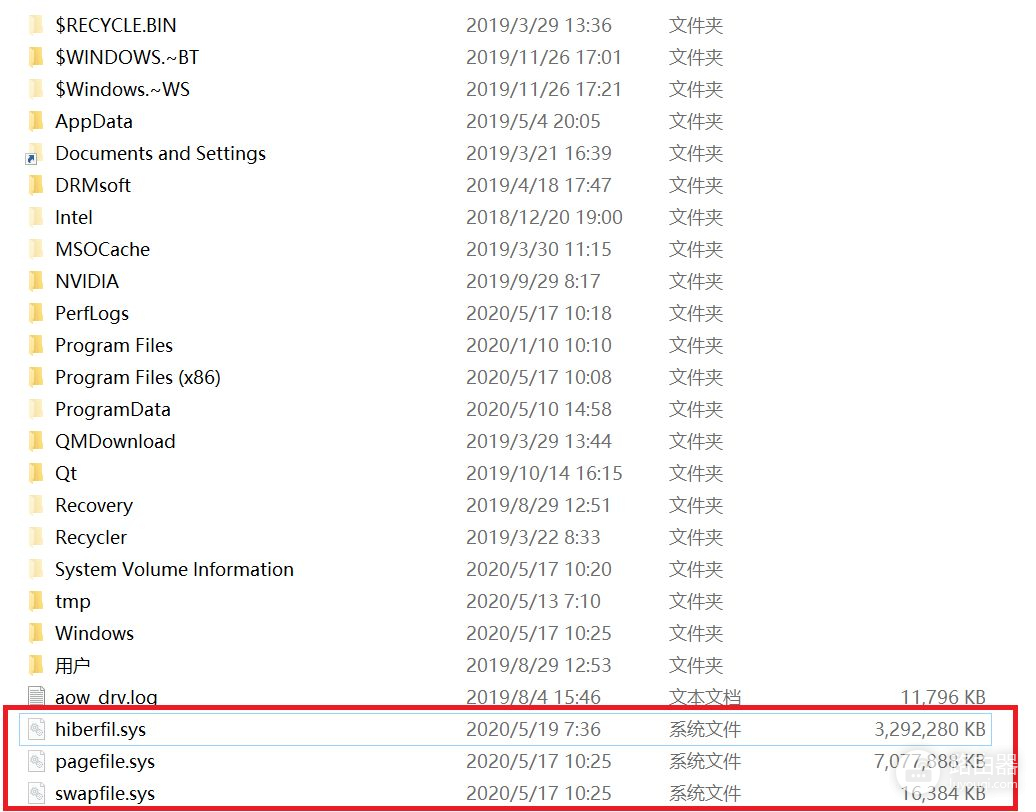The image size is (1036, 812).
Task: Click the NVIDIA folder icon
Action: 36,281
